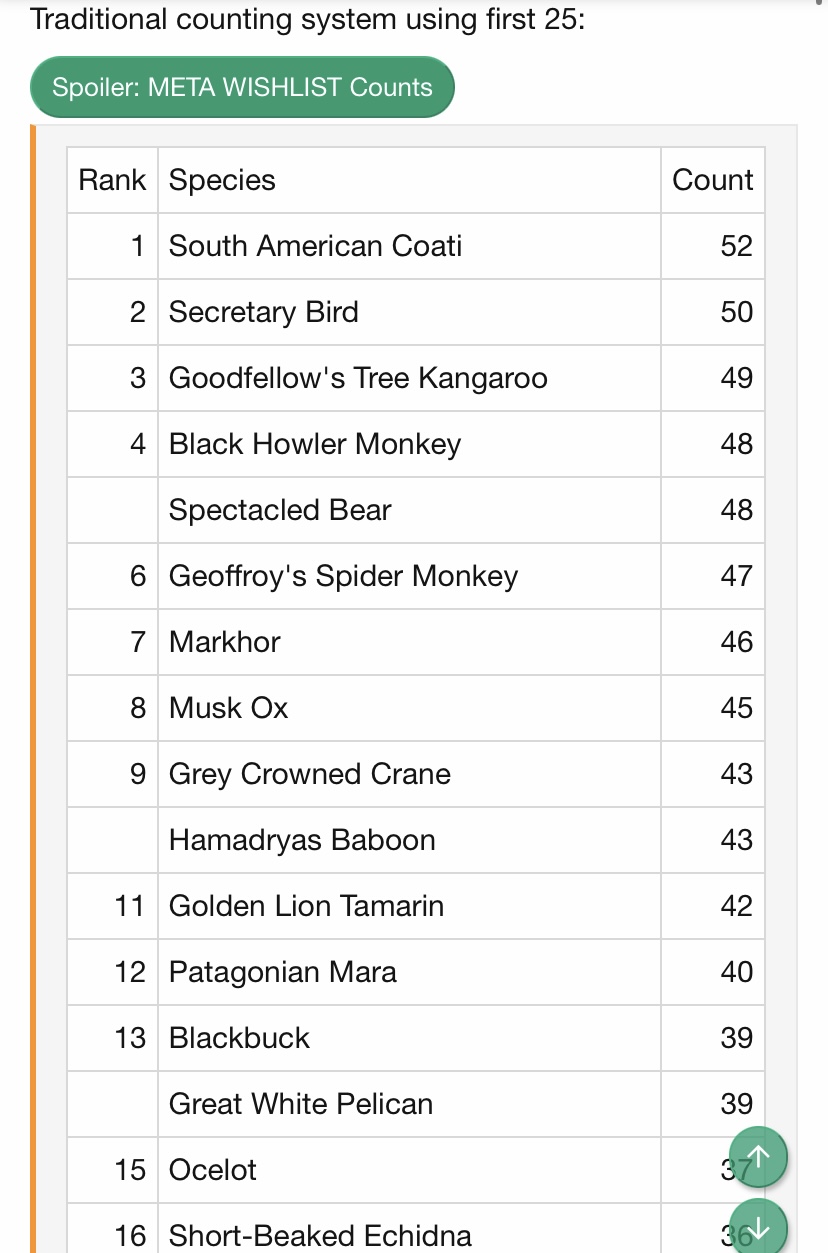The image size is (828, 1253).
Task: Tap the Spectacled Bear species cell
Action: click(x=409, y=510)
